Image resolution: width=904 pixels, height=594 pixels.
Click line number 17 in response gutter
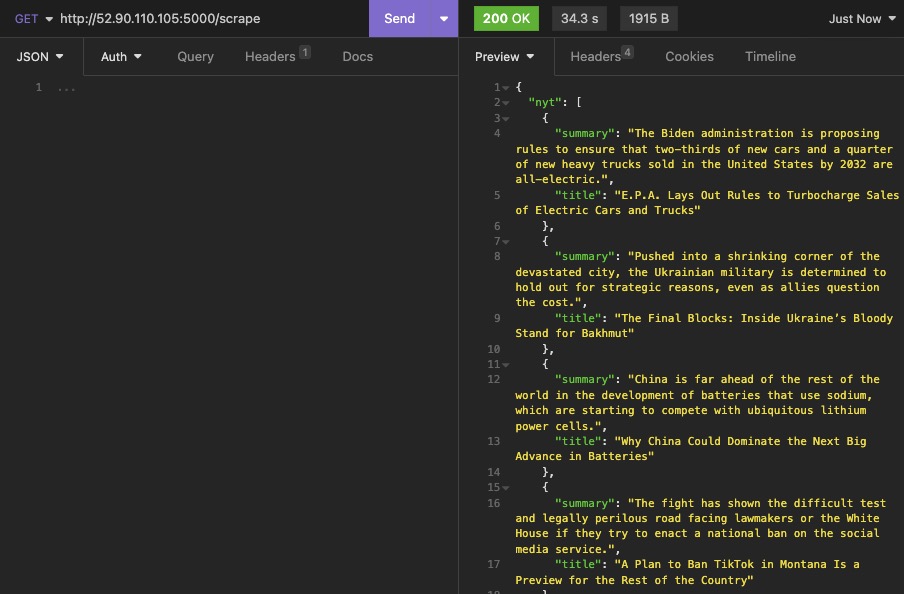494,564
